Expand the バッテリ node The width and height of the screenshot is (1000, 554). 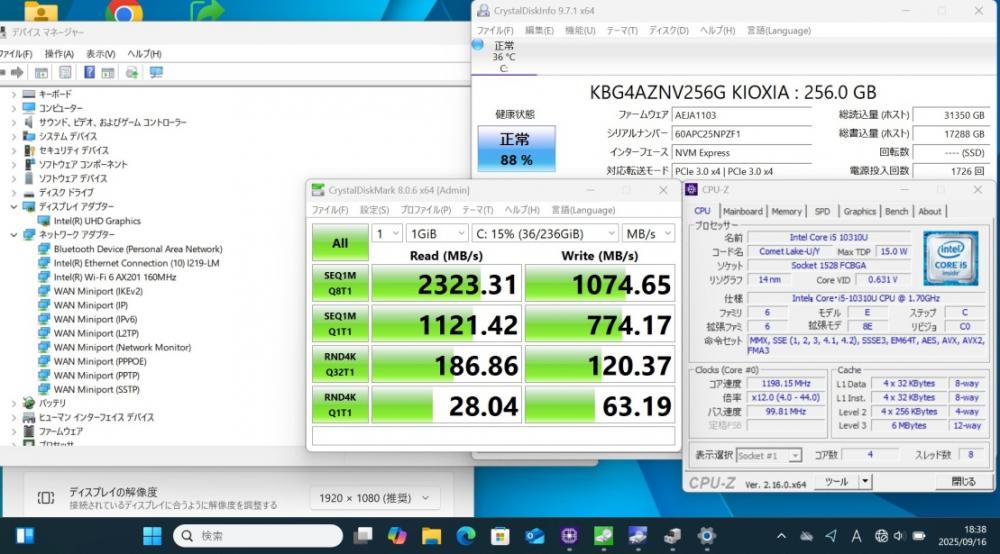click(13, 403)
